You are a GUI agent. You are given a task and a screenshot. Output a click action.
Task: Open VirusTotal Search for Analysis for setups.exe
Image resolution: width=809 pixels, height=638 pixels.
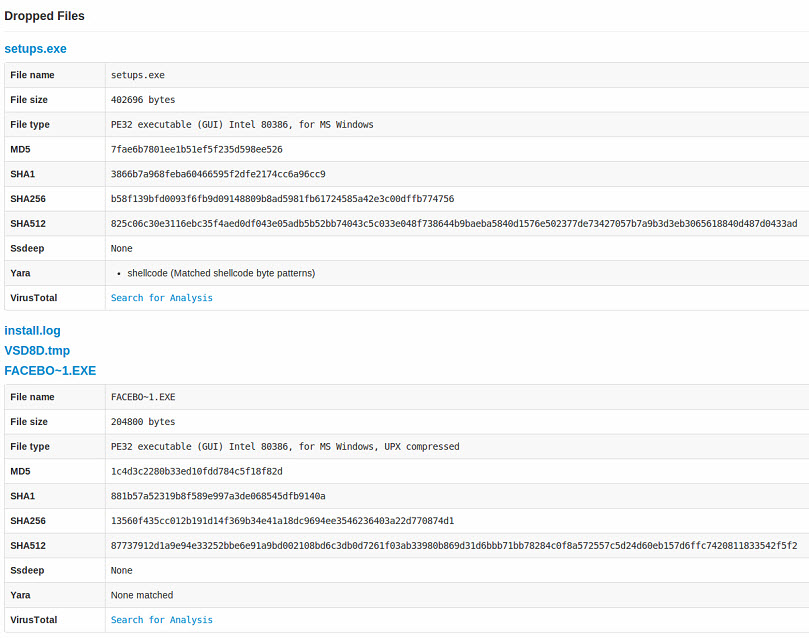161,298
